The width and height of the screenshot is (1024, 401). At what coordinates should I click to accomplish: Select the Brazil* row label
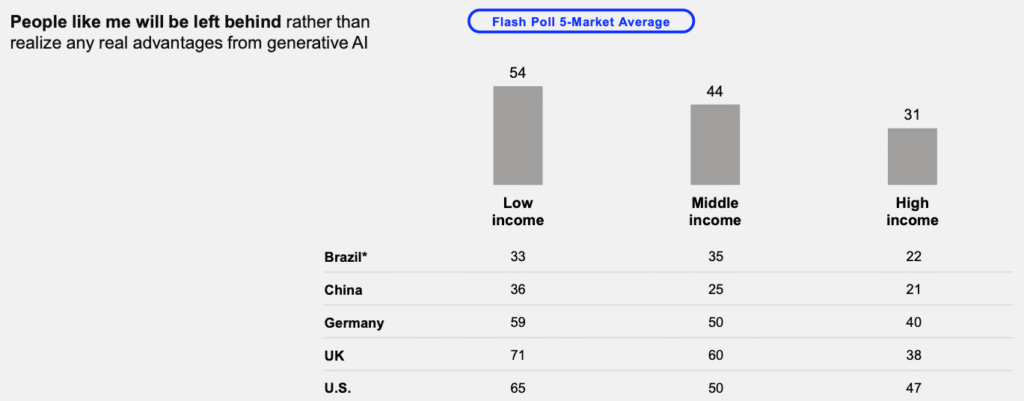[347, 257]
